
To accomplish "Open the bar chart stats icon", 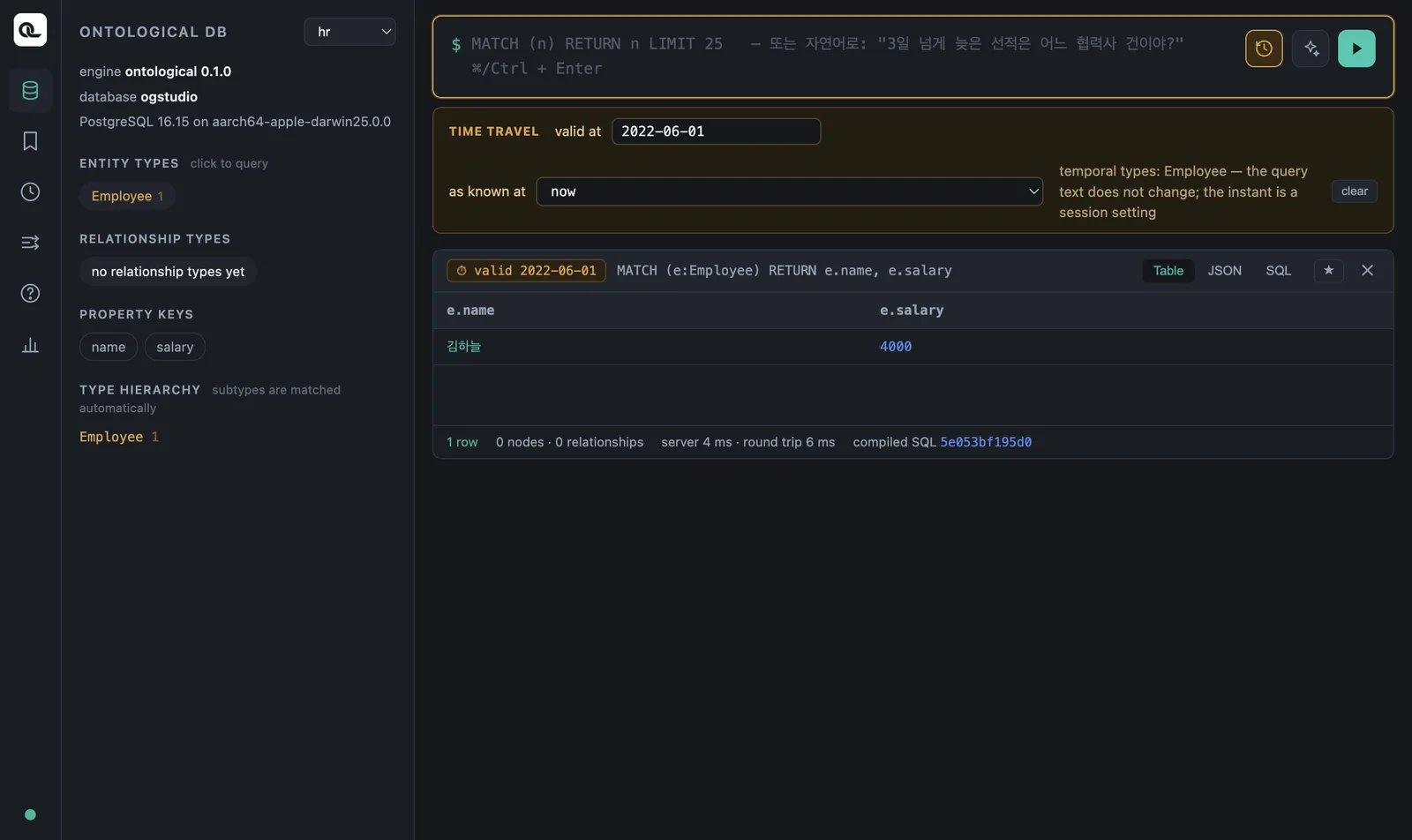I will (30, 344).
